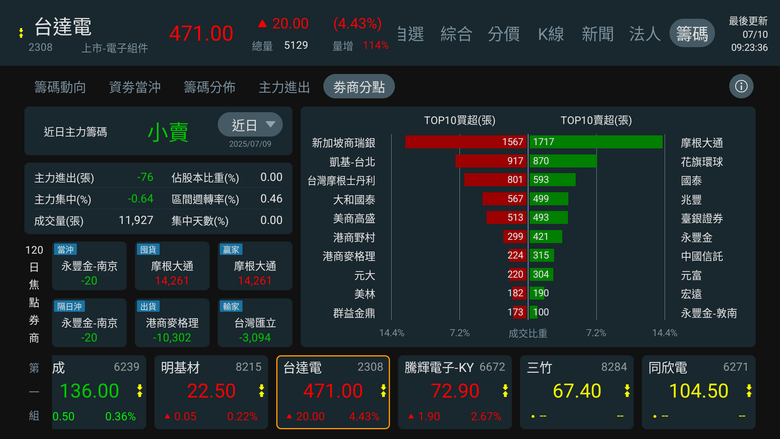This screenshot has height=439, width=780.
Task: Open the 近日 period dropdown
Action: click(250, 125)
